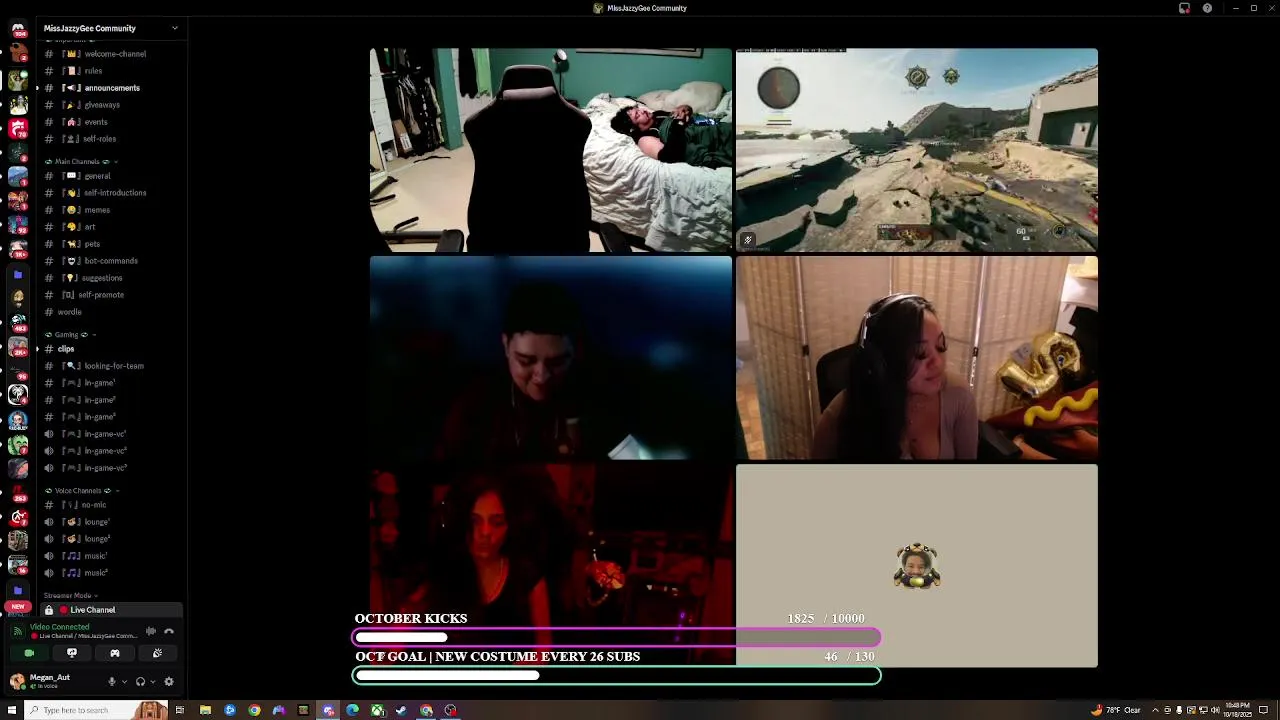Open Discord help

1207,8
